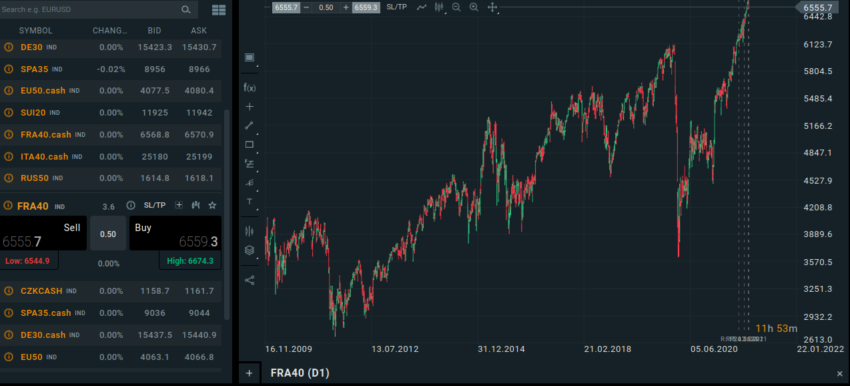Select the EU50 symbol in the last row

[31, 357]
